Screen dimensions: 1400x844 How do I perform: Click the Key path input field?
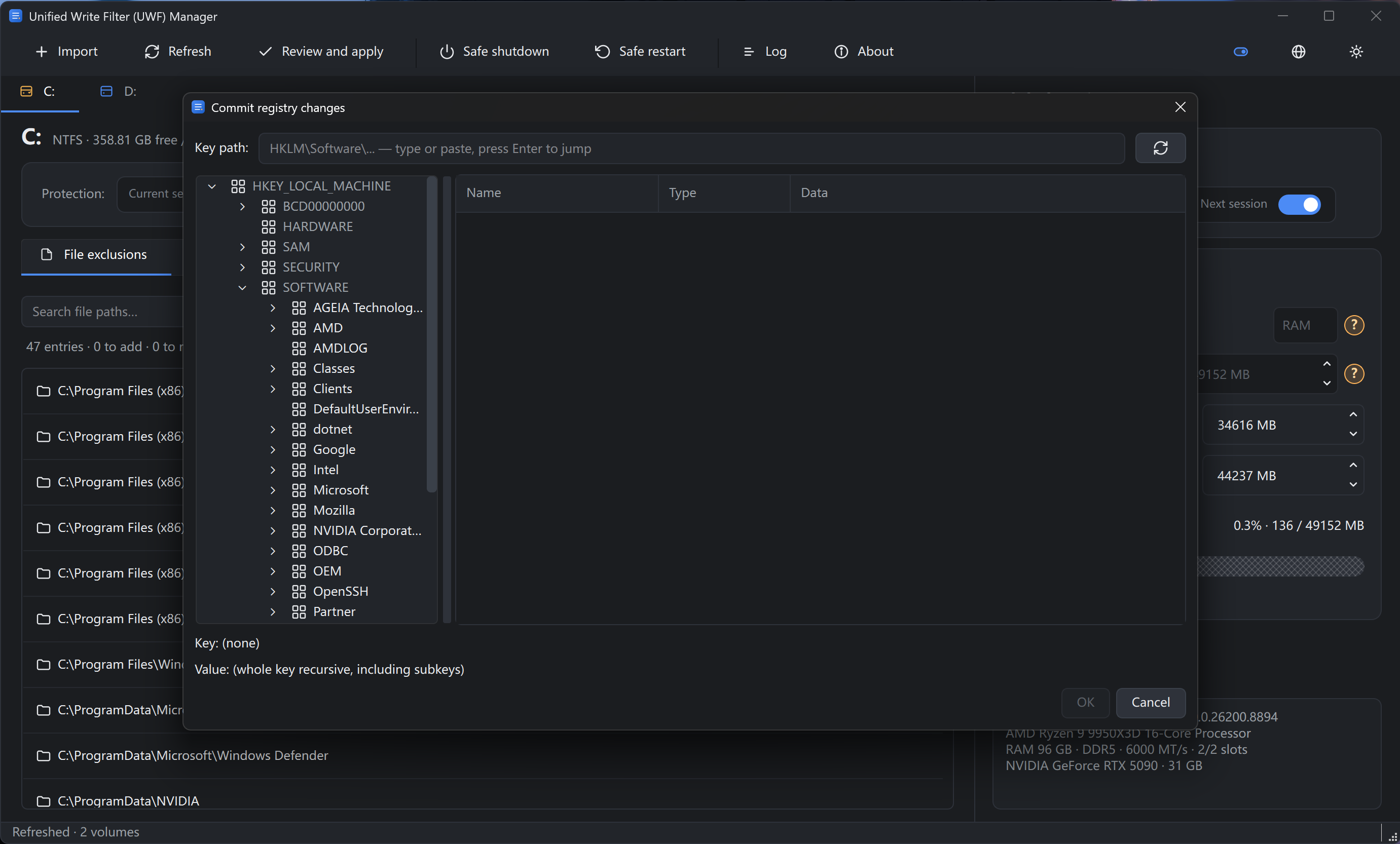tap(691, 148)
